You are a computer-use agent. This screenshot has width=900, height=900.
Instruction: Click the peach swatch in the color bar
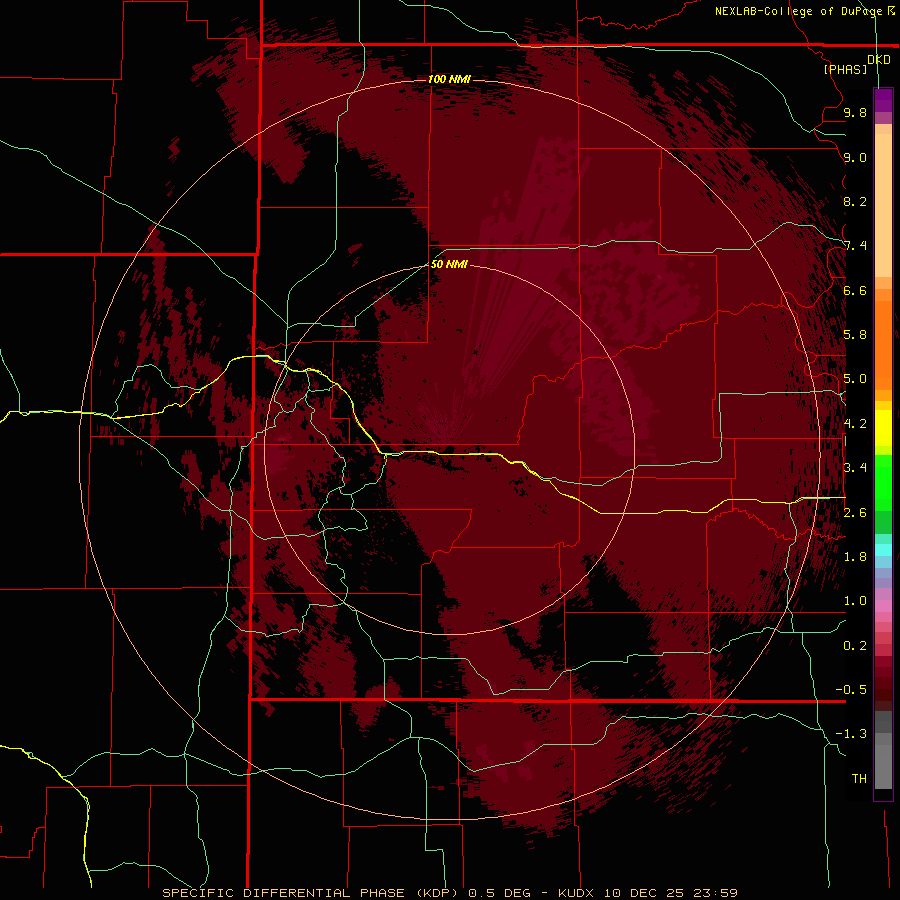click(883, 205)
